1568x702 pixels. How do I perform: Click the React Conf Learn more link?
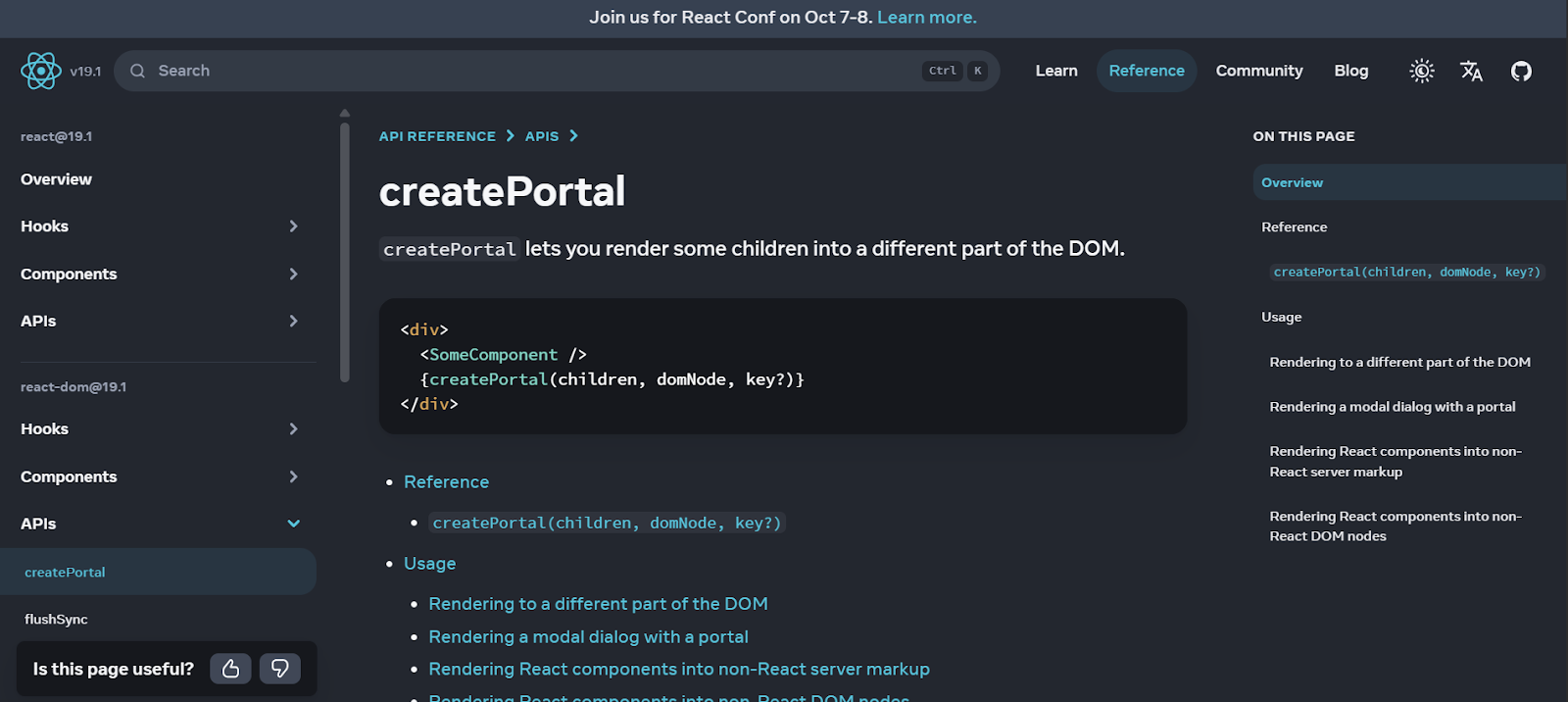coord(926,18)
